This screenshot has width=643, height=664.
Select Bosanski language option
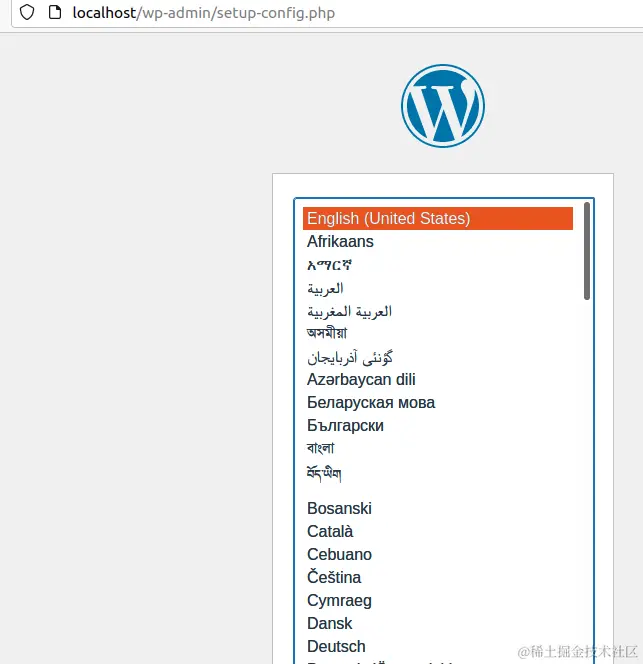438,508
